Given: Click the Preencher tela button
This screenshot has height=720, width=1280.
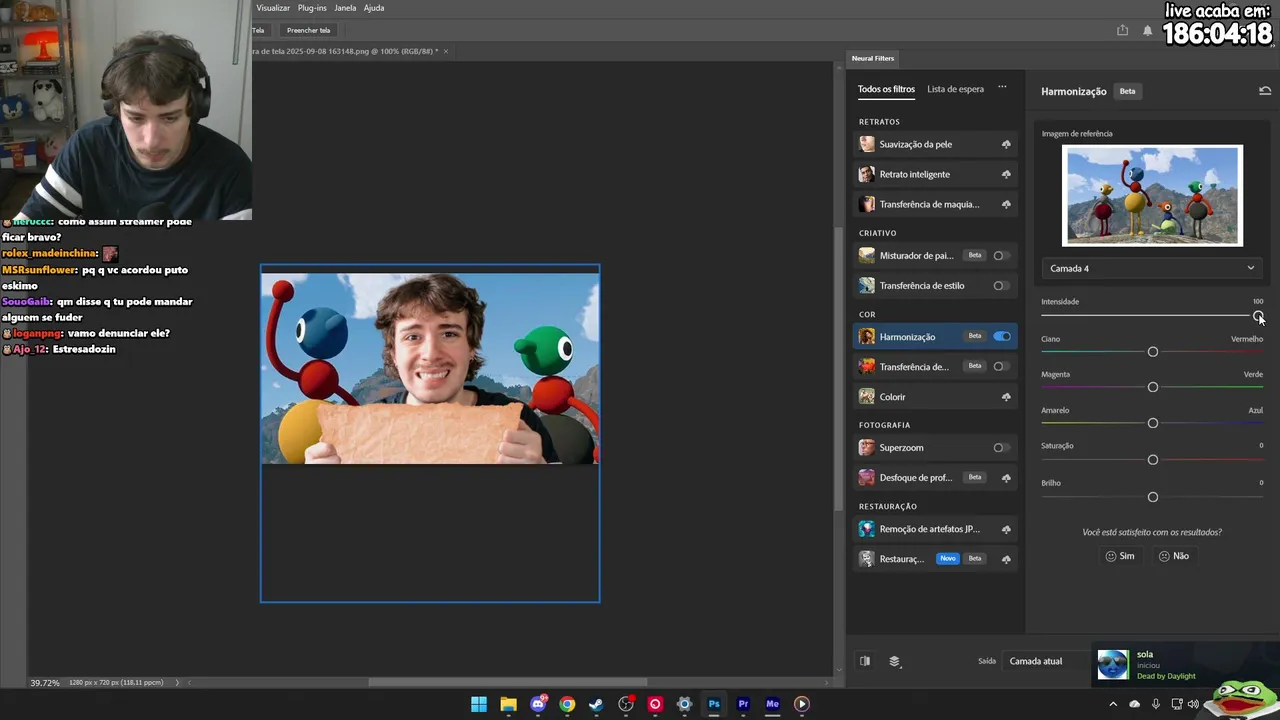Looking at the screenshot, I should point(308,30).
